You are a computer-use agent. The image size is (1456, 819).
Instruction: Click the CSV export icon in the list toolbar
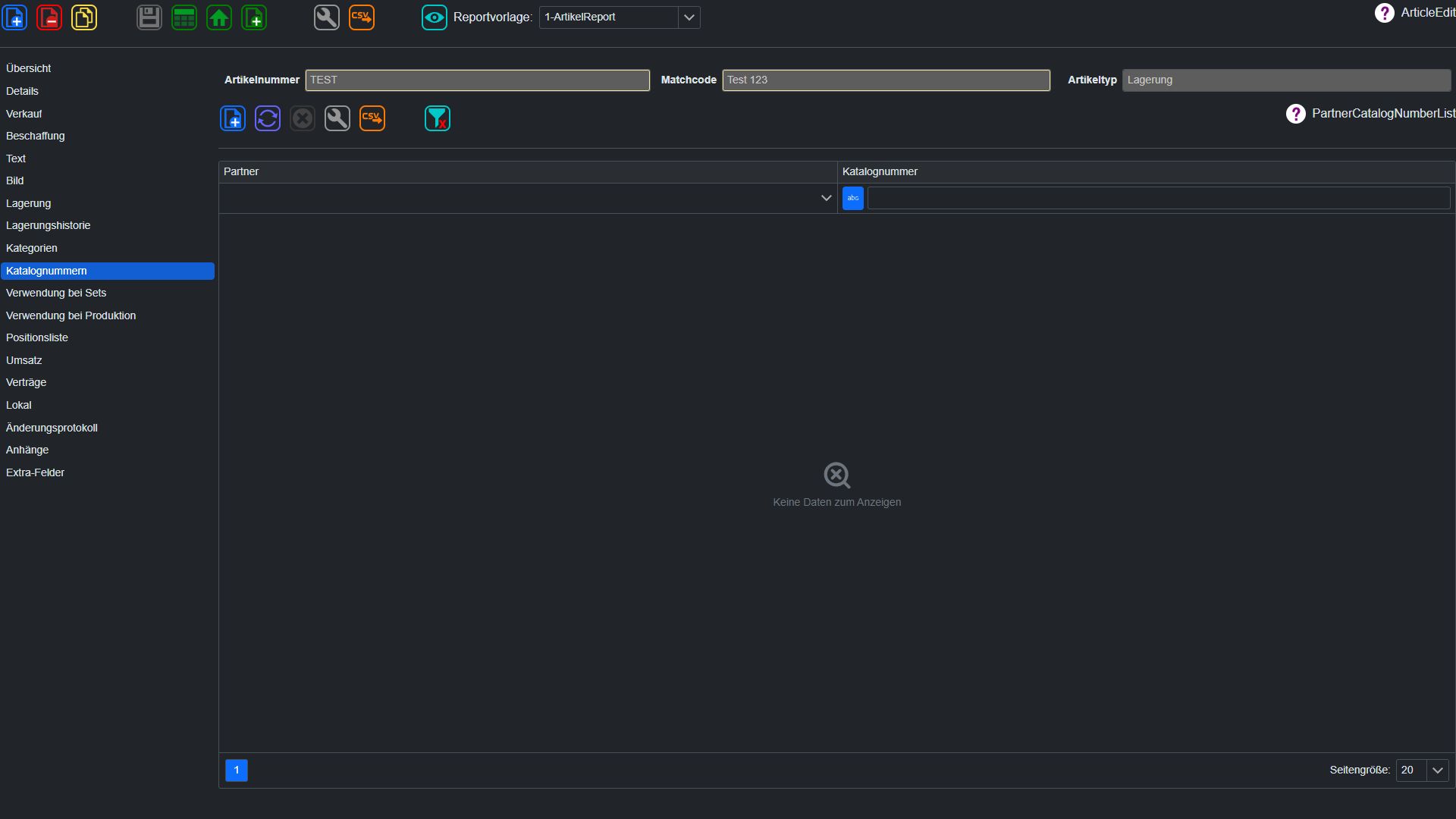[x=372, y=118]
